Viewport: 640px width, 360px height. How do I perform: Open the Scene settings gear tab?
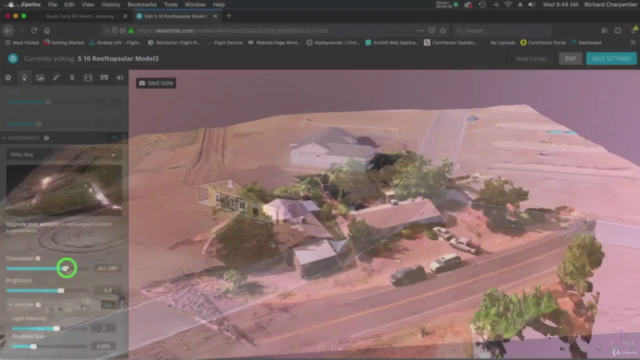click(8, 78)
